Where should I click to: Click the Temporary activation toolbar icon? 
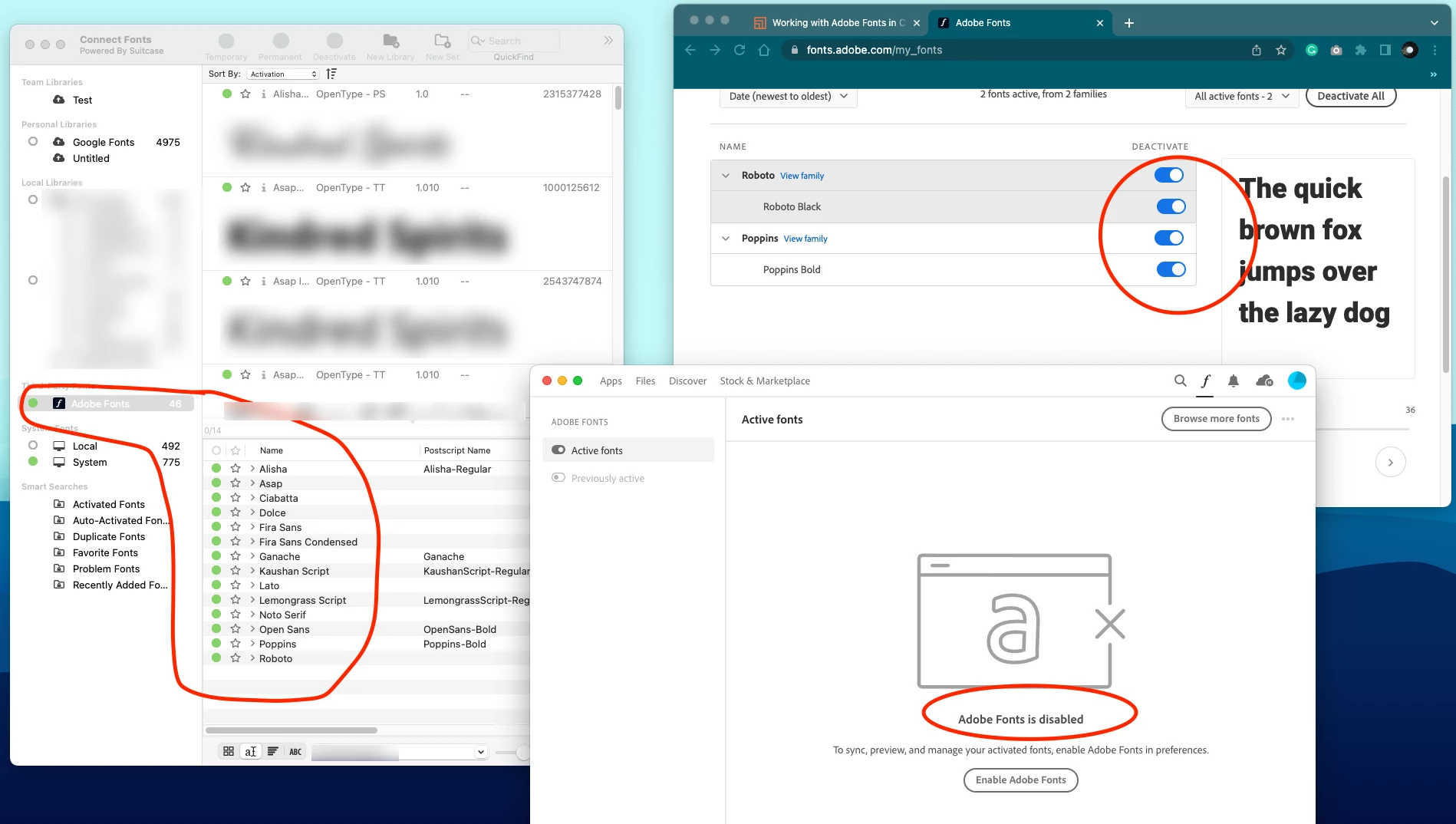click(x=226, y=41)
